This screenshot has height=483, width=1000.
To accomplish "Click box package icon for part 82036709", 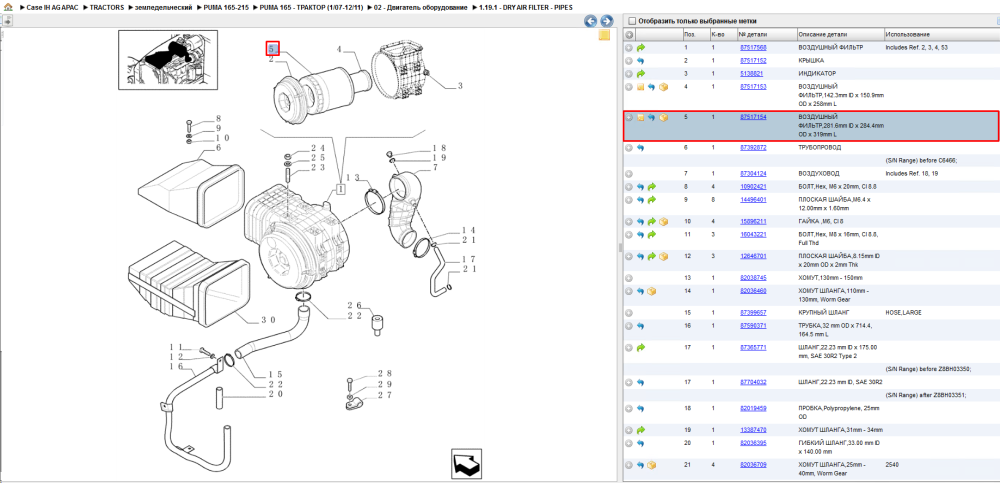I will click(x=652, y=465).
